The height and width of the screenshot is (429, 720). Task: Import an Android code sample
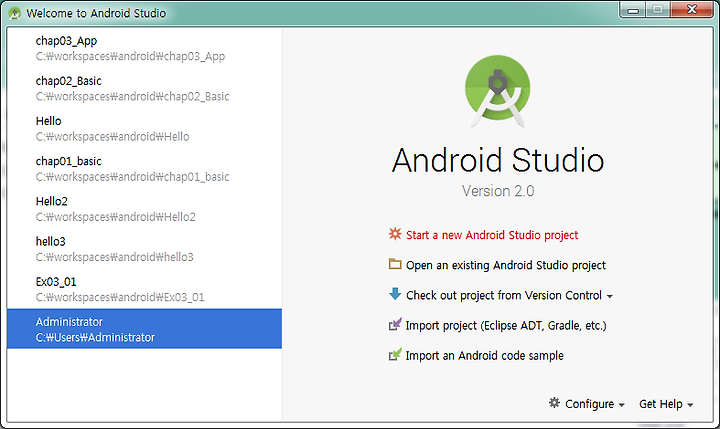[x=484, y=356]
